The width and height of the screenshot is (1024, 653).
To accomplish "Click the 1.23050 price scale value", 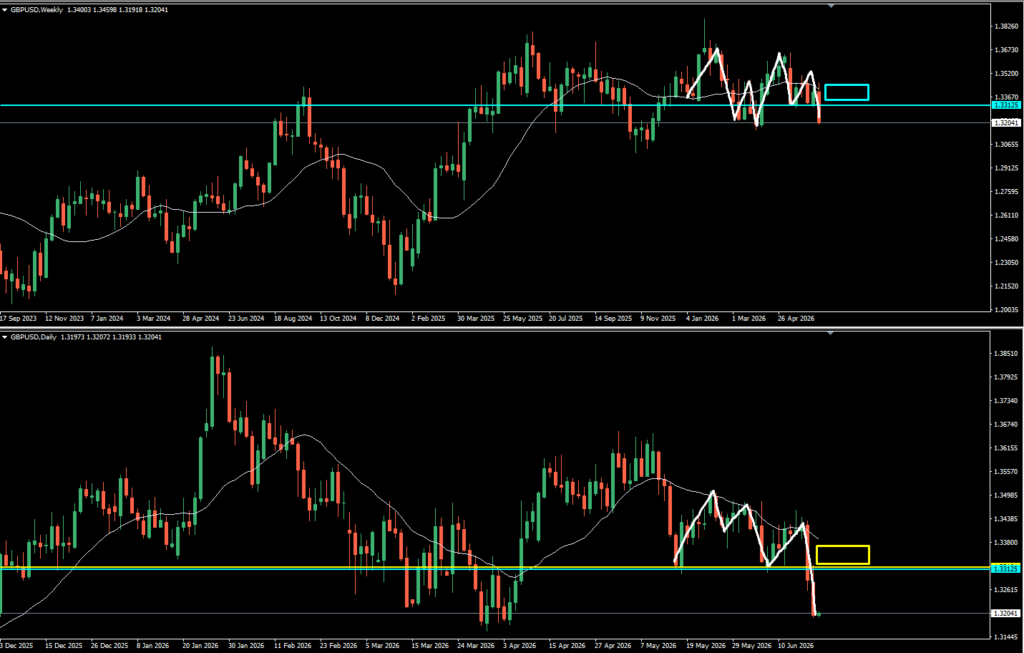I will point(1006,263).
